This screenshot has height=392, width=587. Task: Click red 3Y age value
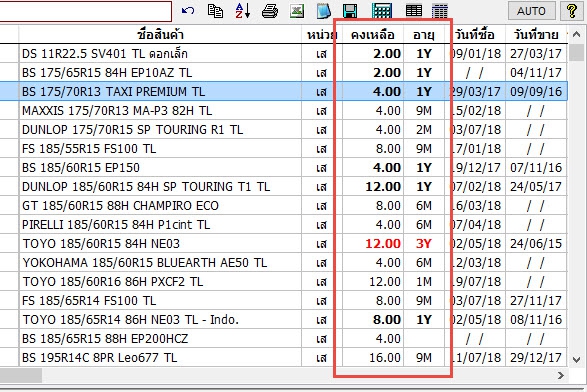[424, 244]
